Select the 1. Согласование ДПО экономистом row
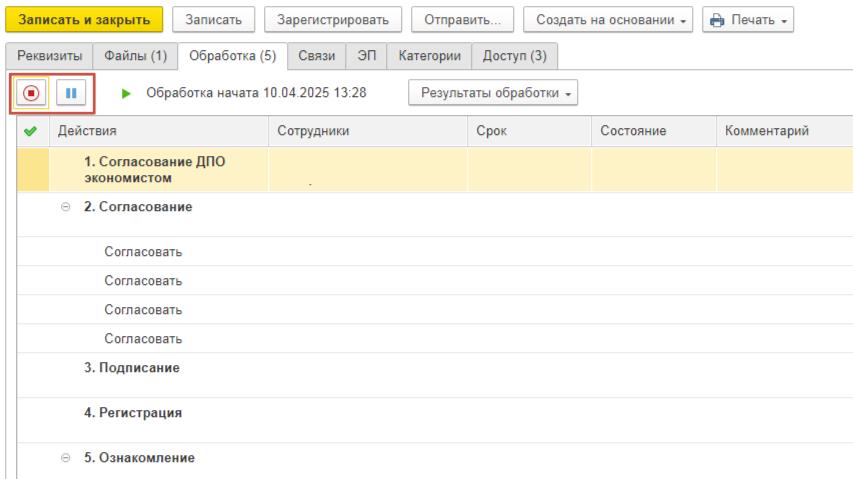Viewport: 853px width, 479px height. [x=435, y=170]
